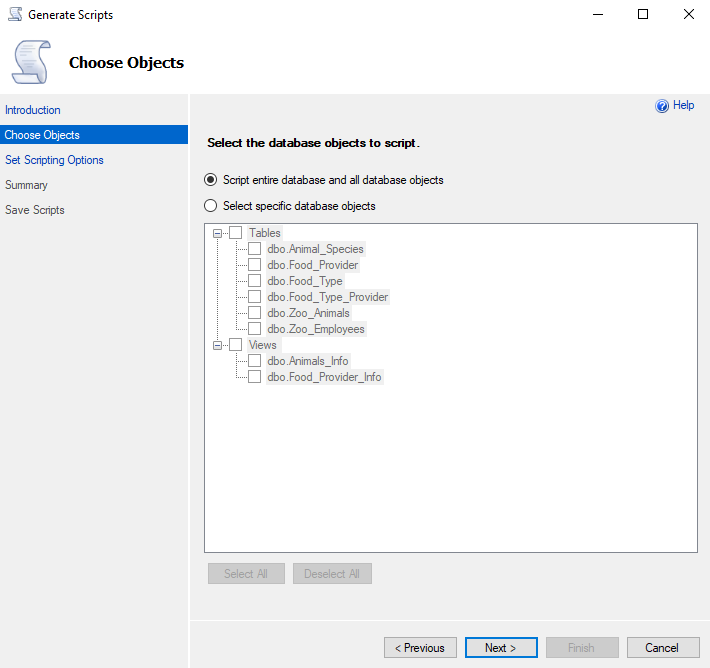
Task: Check the dbo.Food_Type_Provider box
Action: coord(254,297)
